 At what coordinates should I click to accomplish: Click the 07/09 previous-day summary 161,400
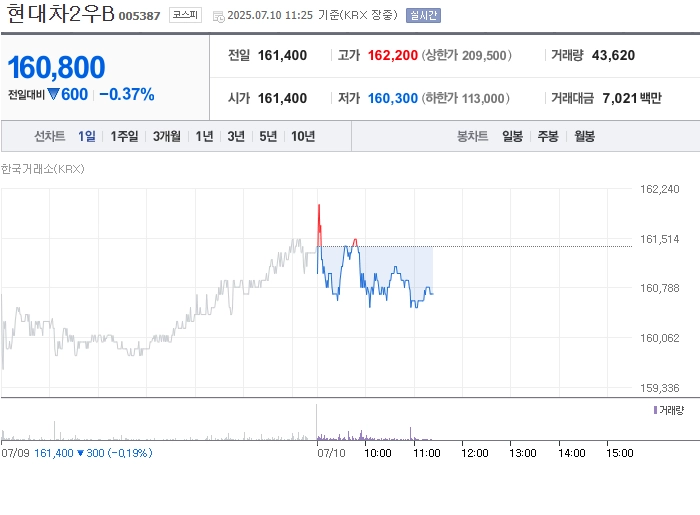click(x=54, y=453)
